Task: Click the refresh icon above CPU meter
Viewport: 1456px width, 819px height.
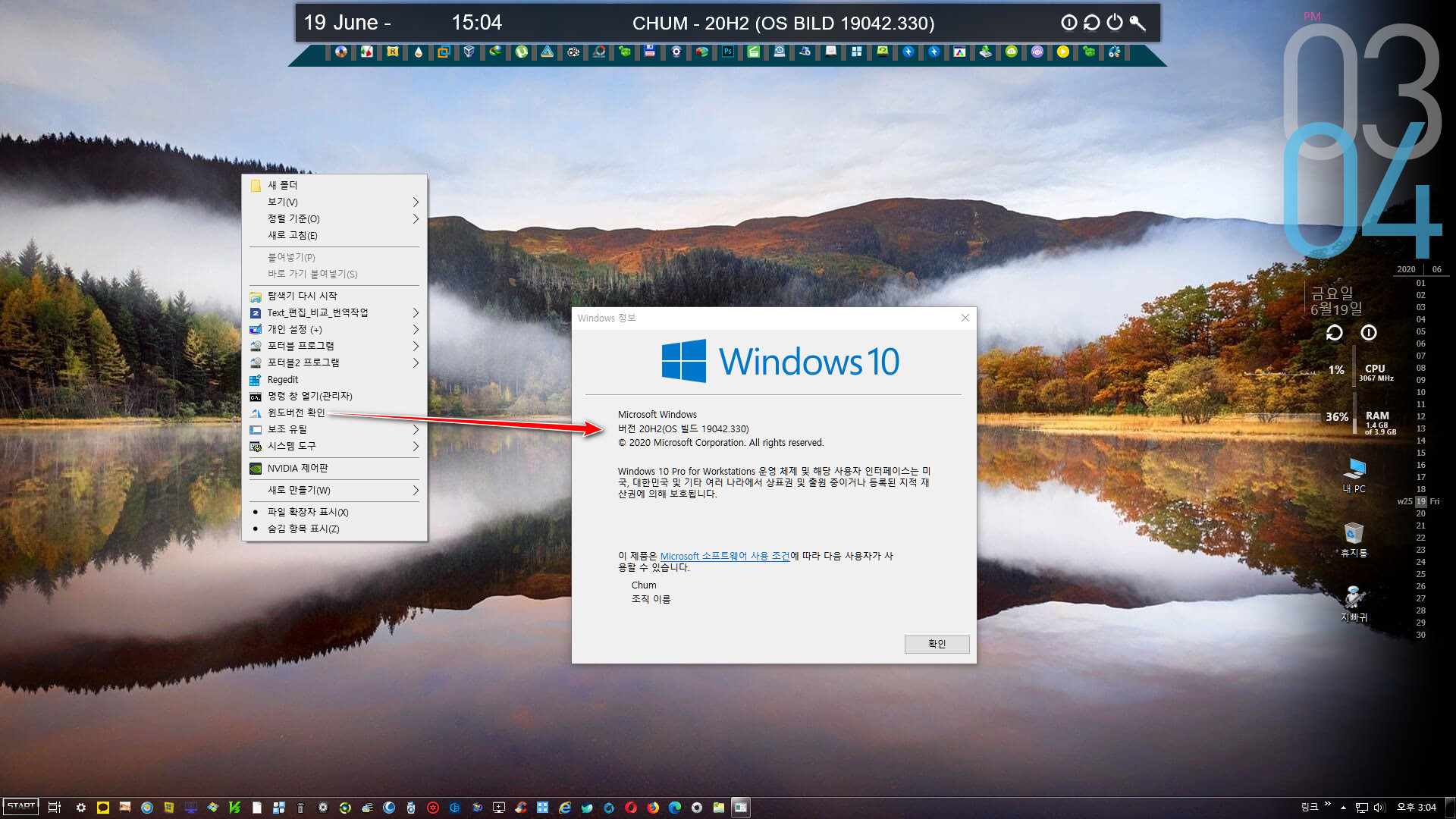Action: point(1334,332)
